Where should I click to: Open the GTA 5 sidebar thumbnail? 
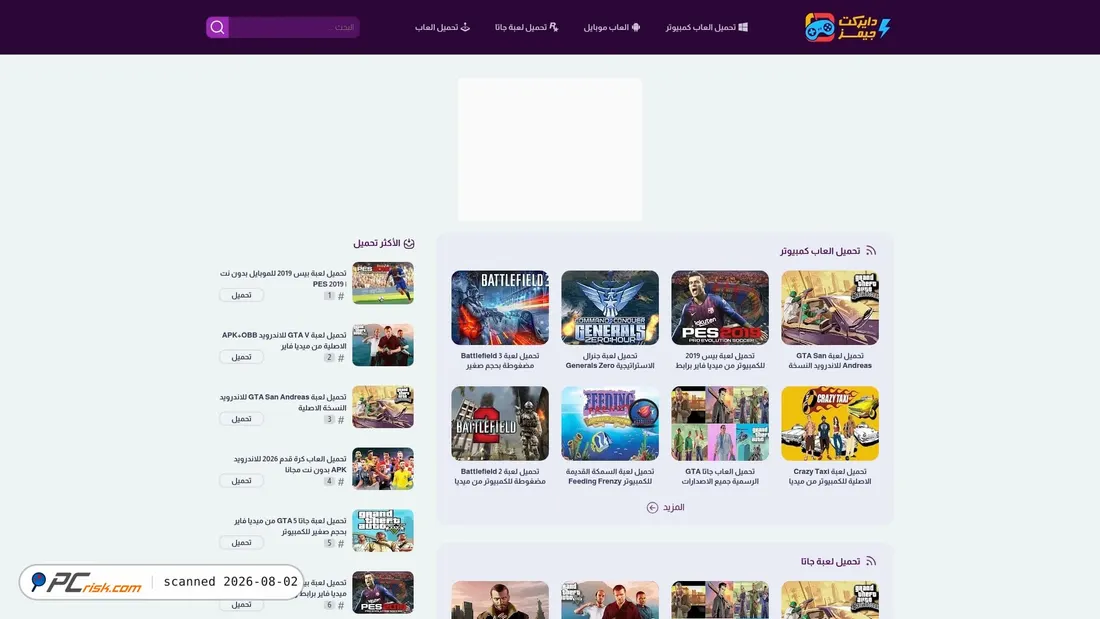coord(383,530)
